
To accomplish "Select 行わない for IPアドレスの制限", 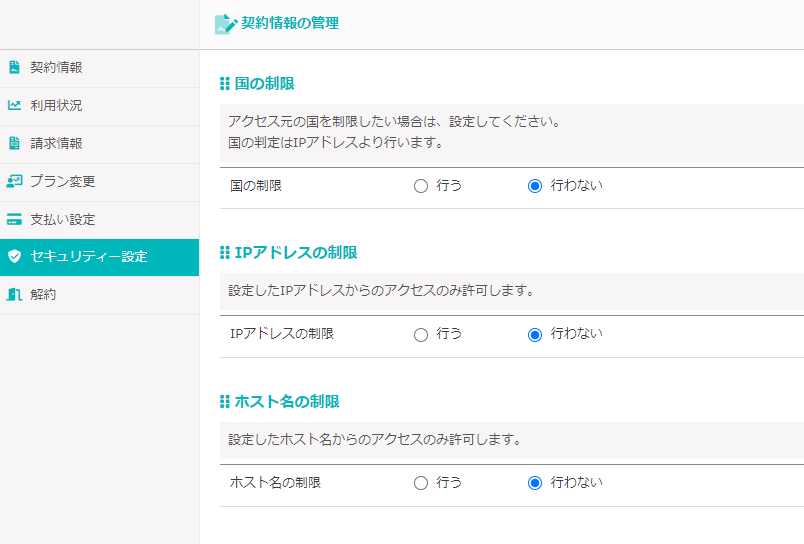I will (535, 335).
